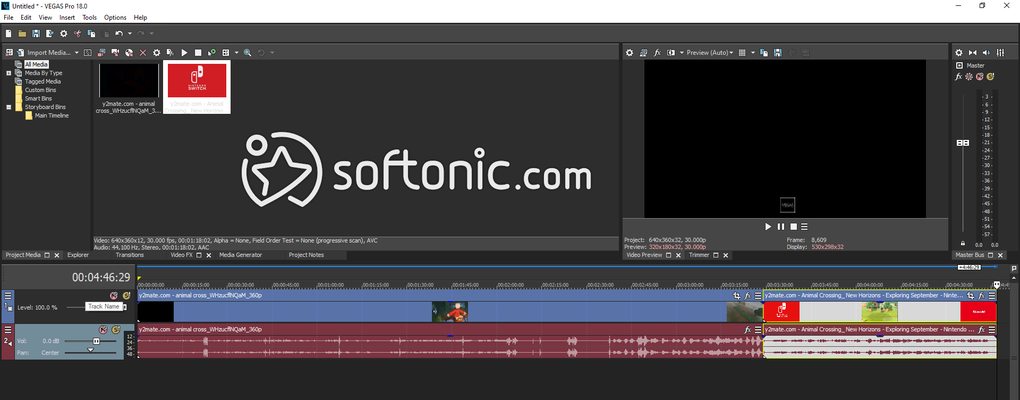Open the Import Media dropdown arrow
Screen dimensions: 1020x400
[77, 53]
